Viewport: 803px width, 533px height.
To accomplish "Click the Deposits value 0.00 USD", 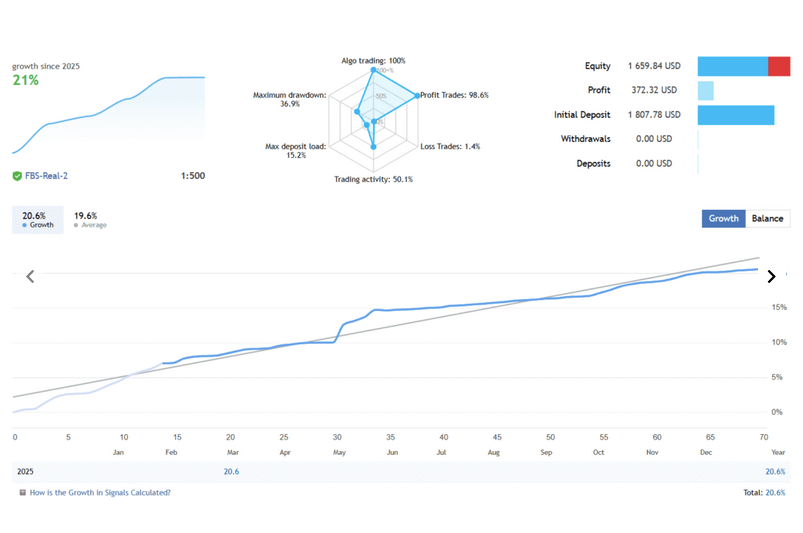I will pos(654,163).
